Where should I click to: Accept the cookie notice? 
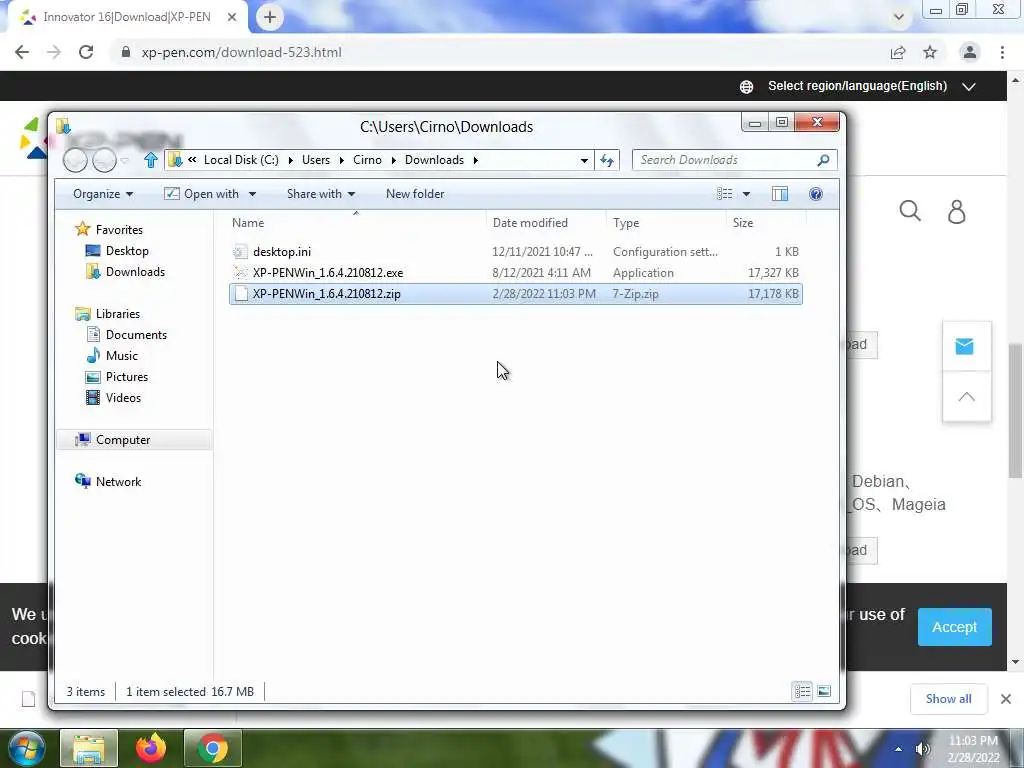click(x=954, y=627)
